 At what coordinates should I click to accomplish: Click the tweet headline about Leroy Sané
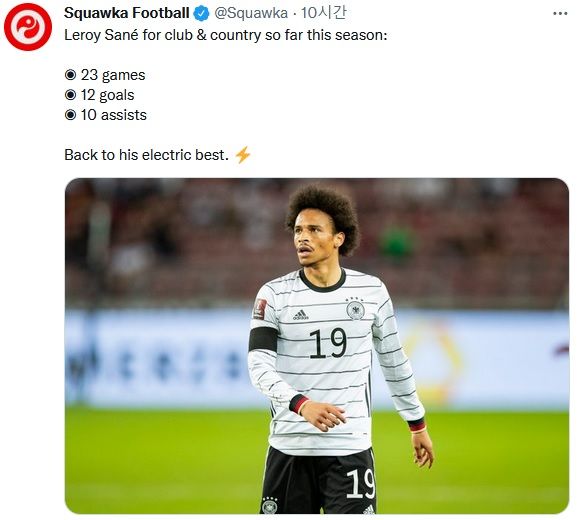226,35
